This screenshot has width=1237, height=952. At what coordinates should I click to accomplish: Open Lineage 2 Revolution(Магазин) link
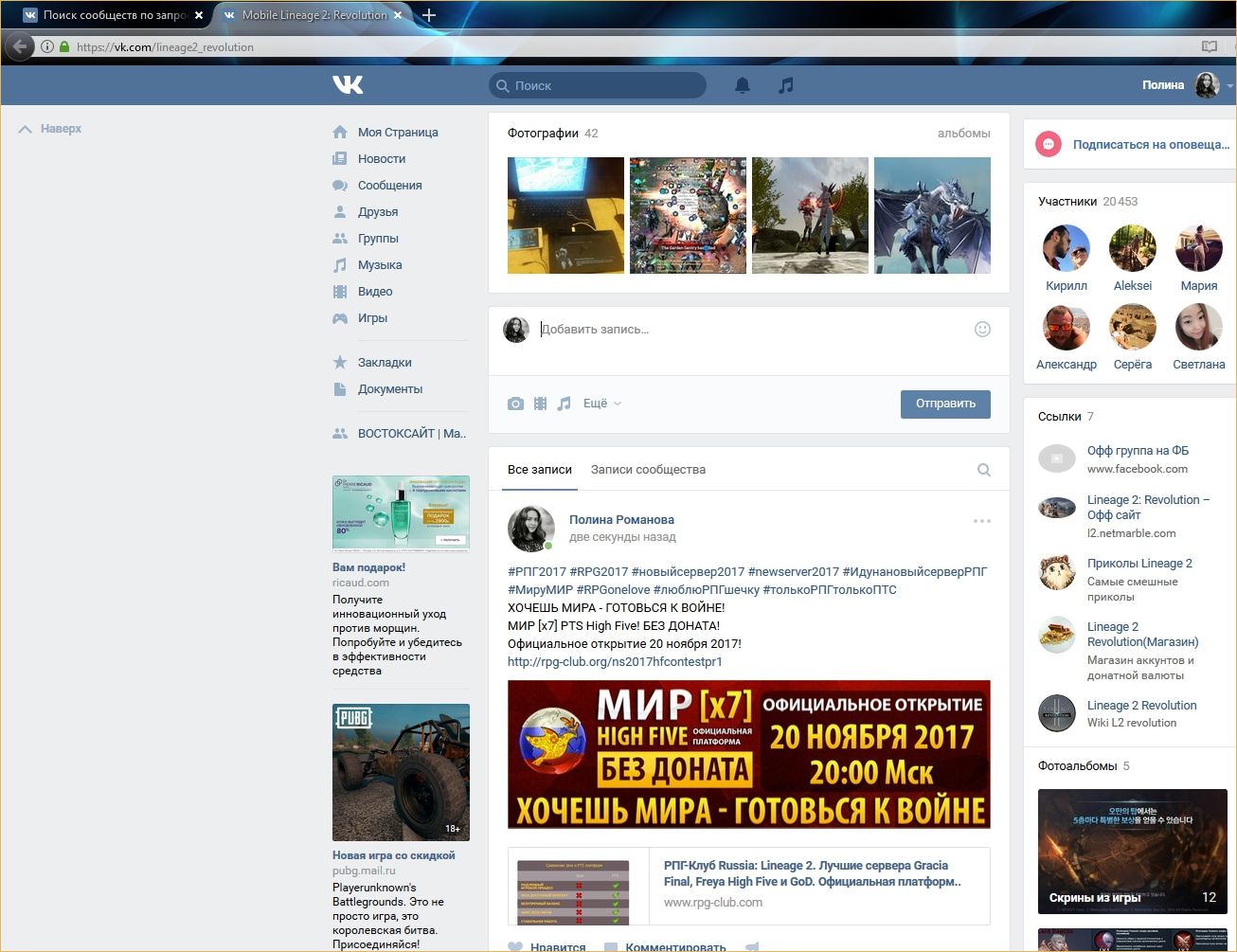(x=1142, y=635)
